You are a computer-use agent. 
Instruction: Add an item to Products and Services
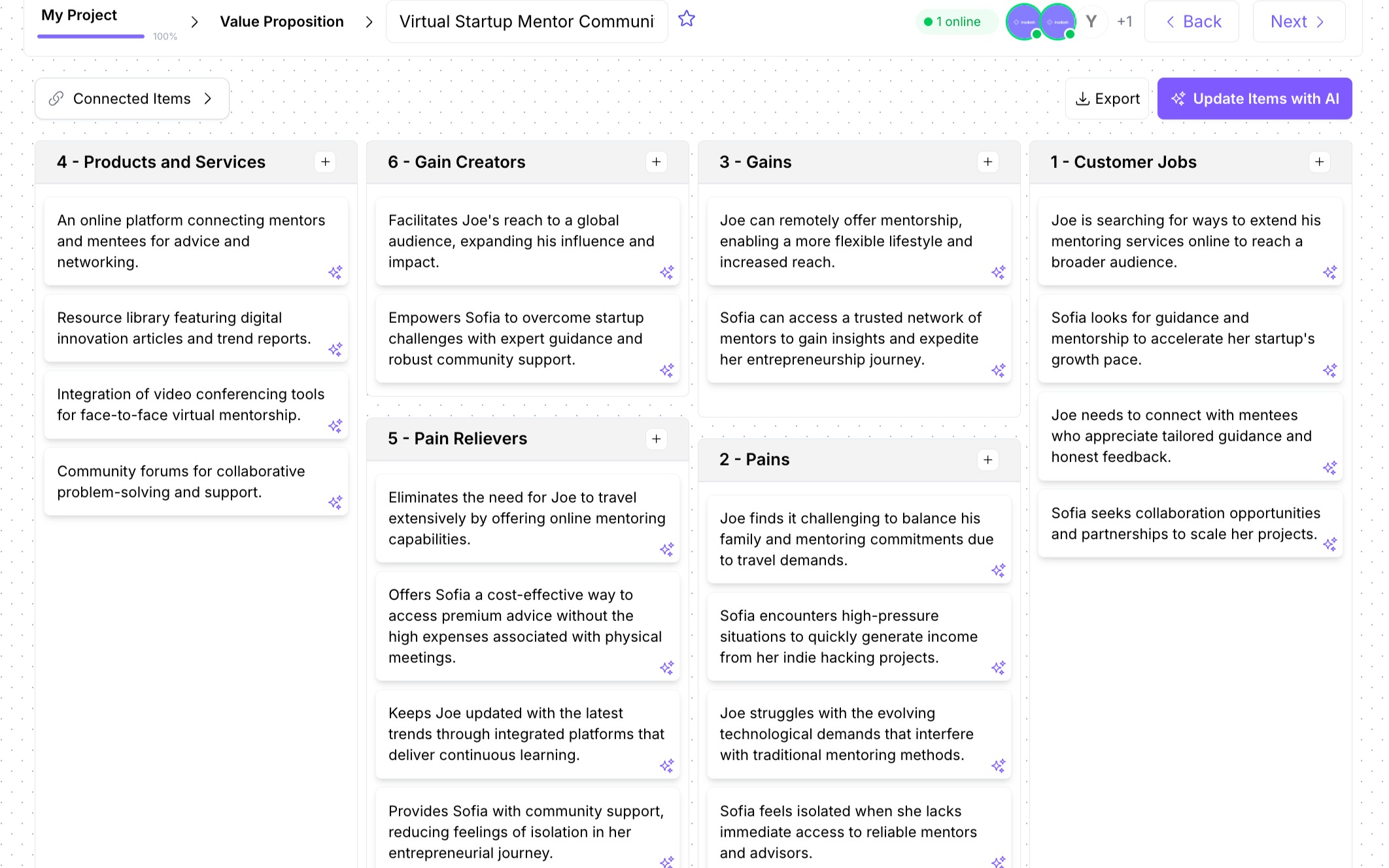[325, 161]
